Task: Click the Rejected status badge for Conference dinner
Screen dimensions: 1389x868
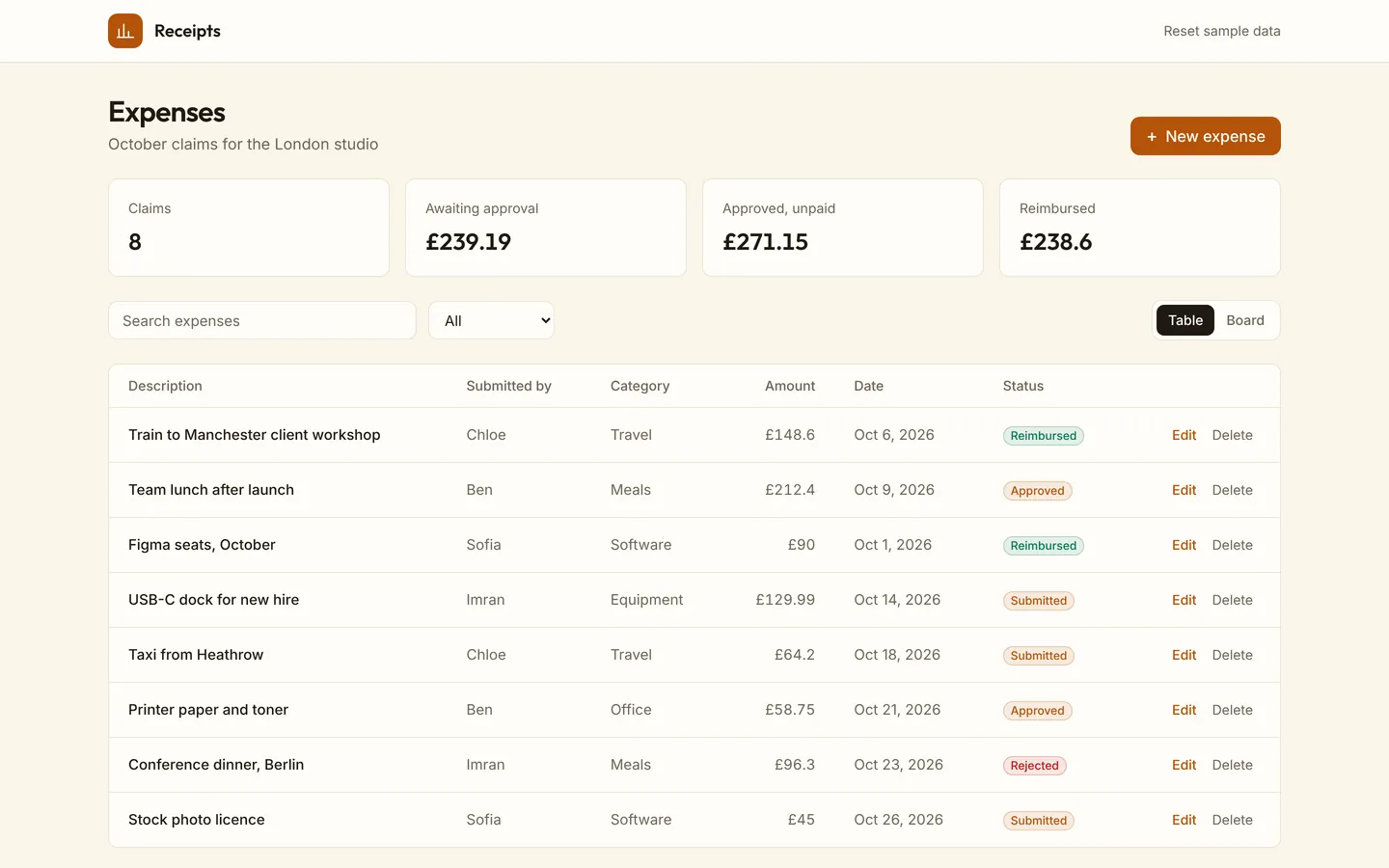Action: (x=1034, y=766)
